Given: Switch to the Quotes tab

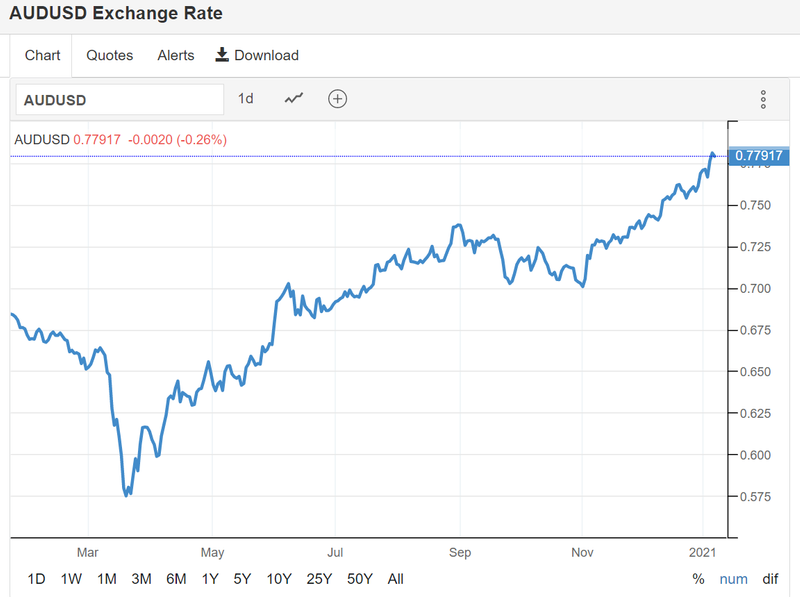Looking at the screenshot, I should tap(109, 55).
